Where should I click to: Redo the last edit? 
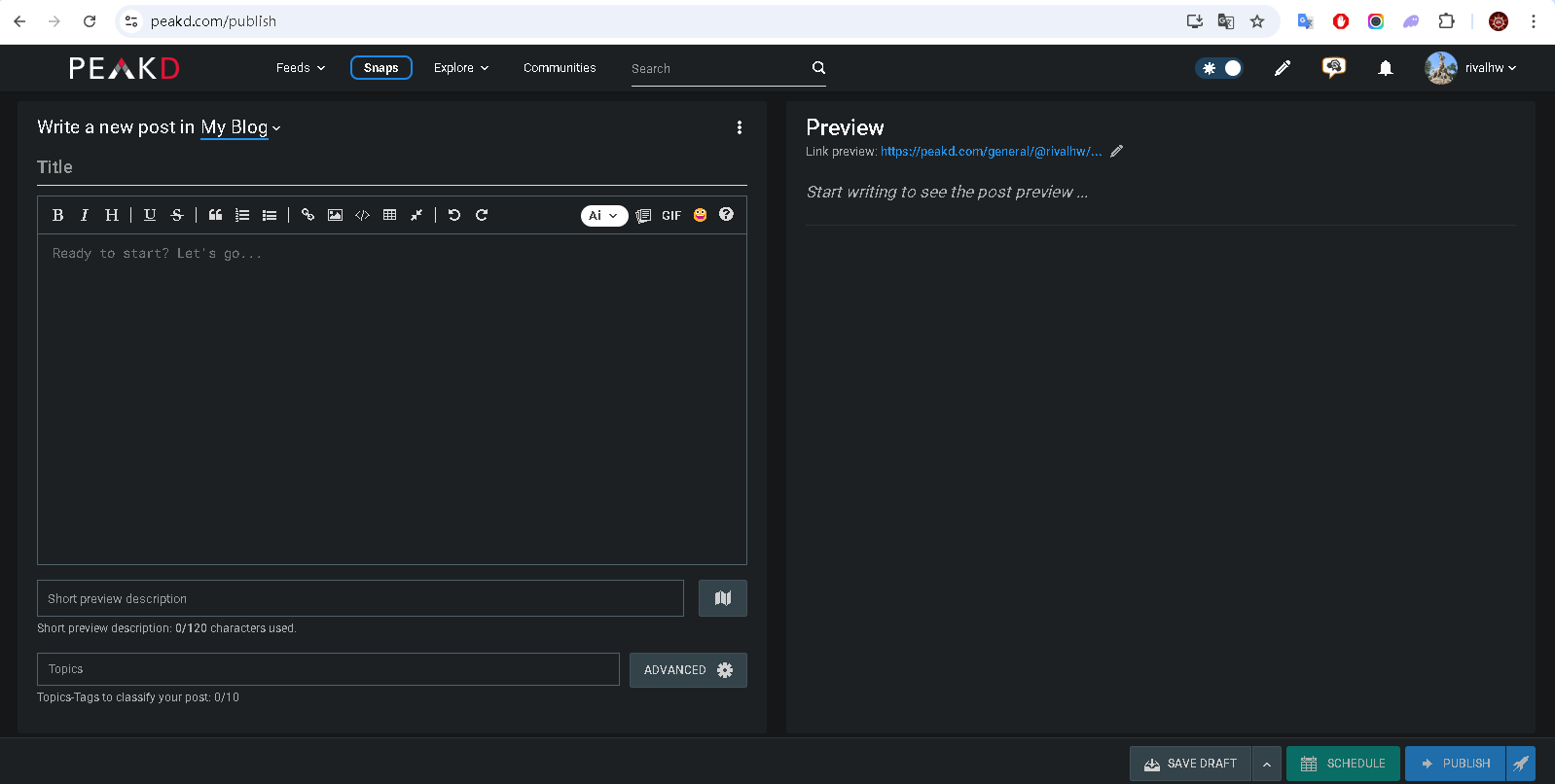[x=482, y=215]
